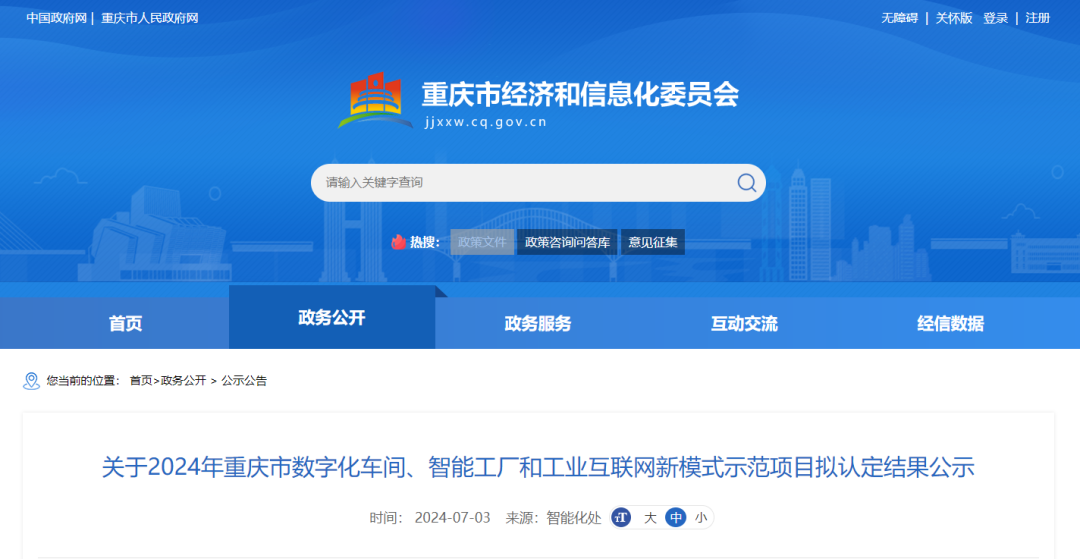1080x559 pixels.
Task: Click breadcrumb link 首页
Action: pyautogui.click(x=141, y=381)
